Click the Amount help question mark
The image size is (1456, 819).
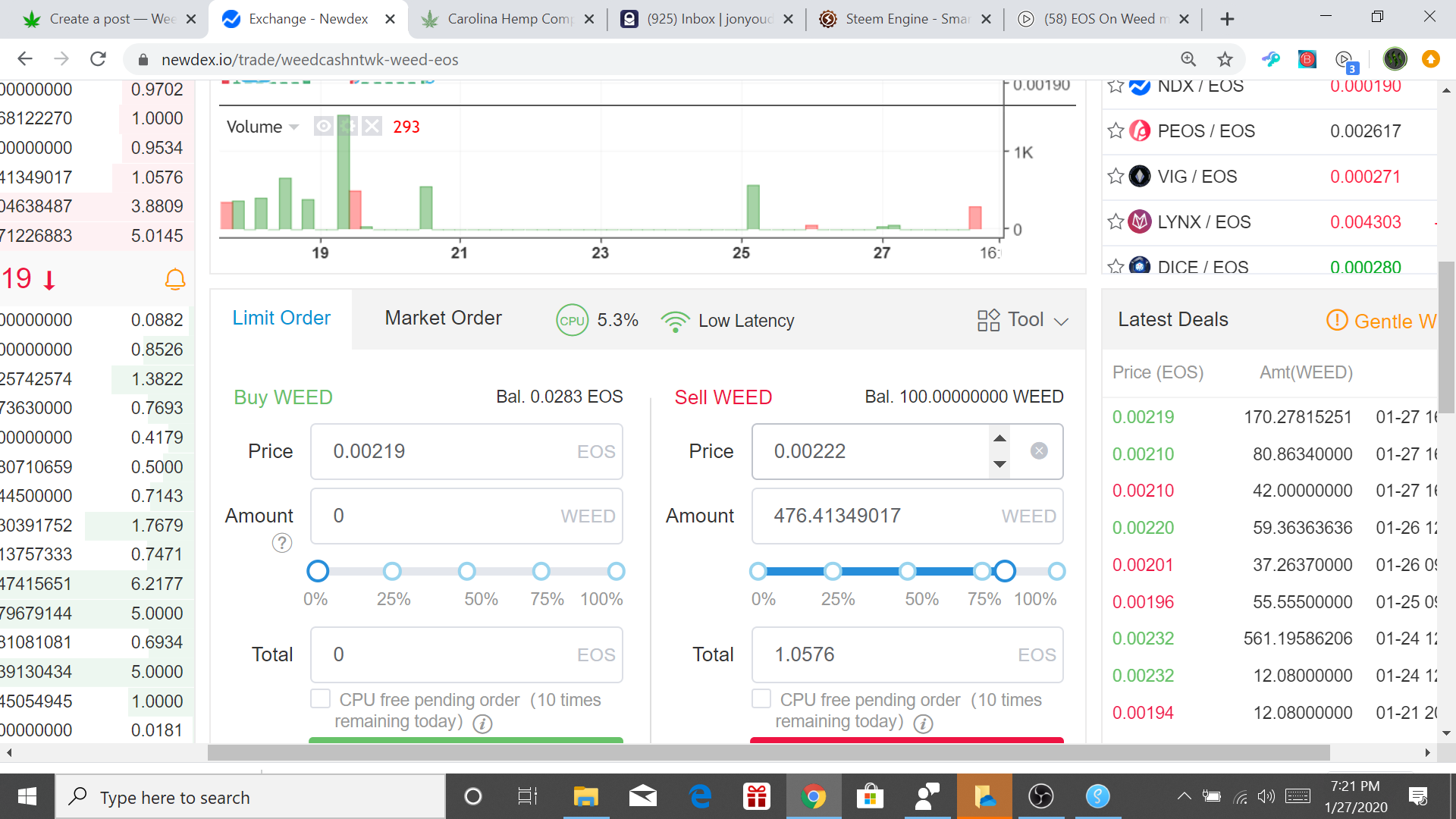tap(282, 543)
